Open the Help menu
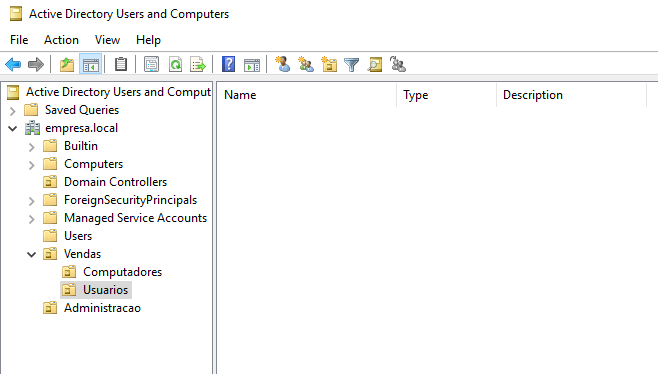 148,40
